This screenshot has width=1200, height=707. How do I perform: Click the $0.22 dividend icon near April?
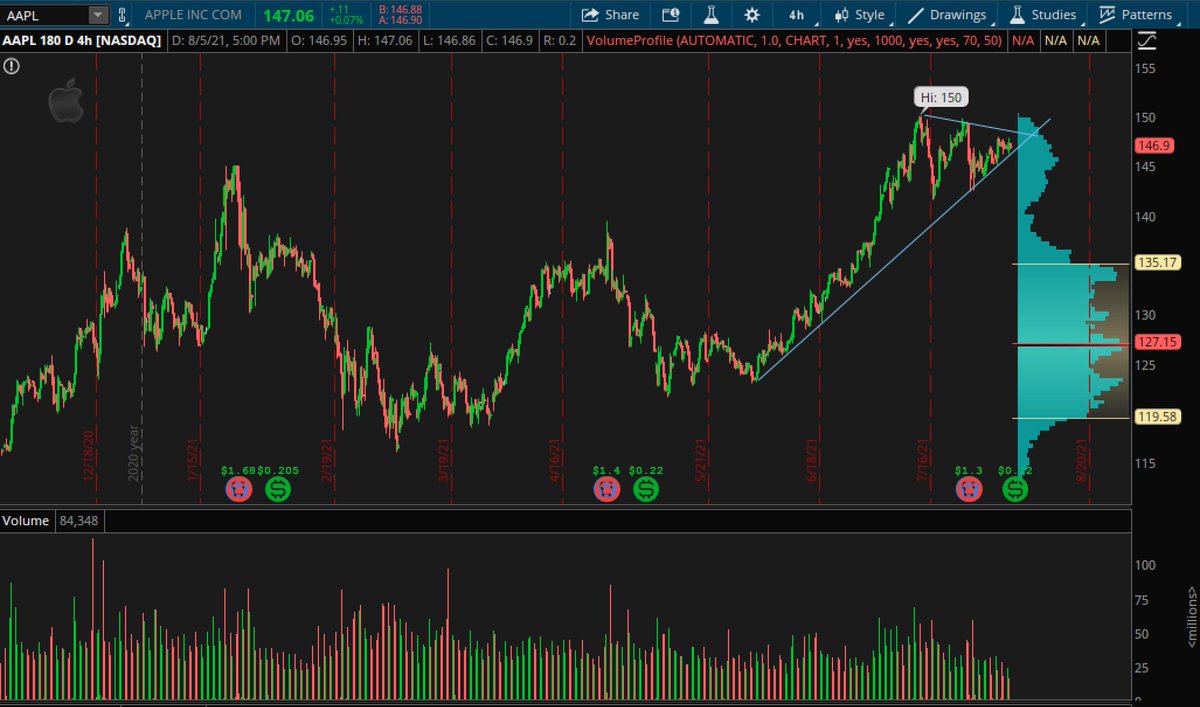646,489
